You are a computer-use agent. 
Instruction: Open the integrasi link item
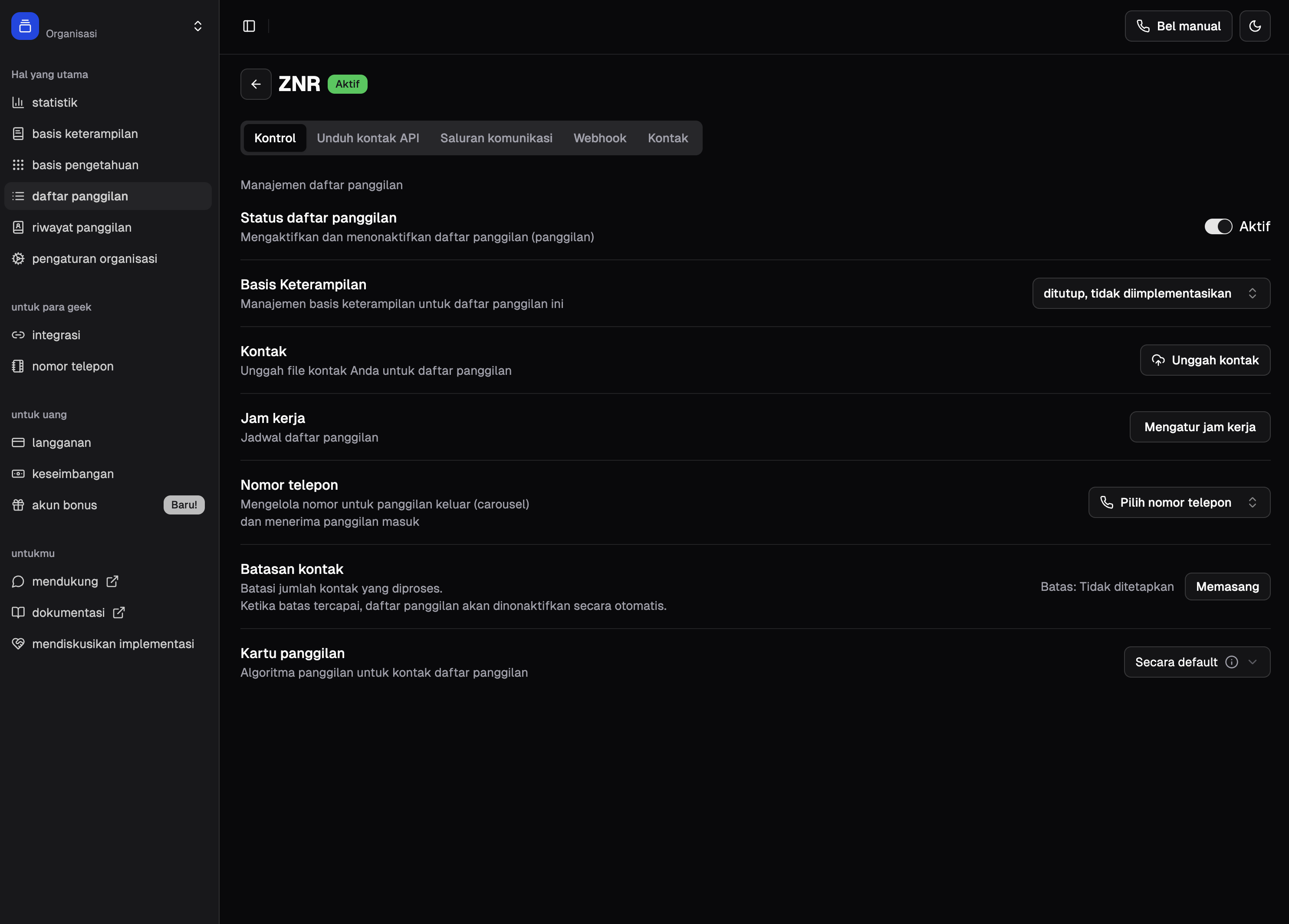tap(56, 335)
